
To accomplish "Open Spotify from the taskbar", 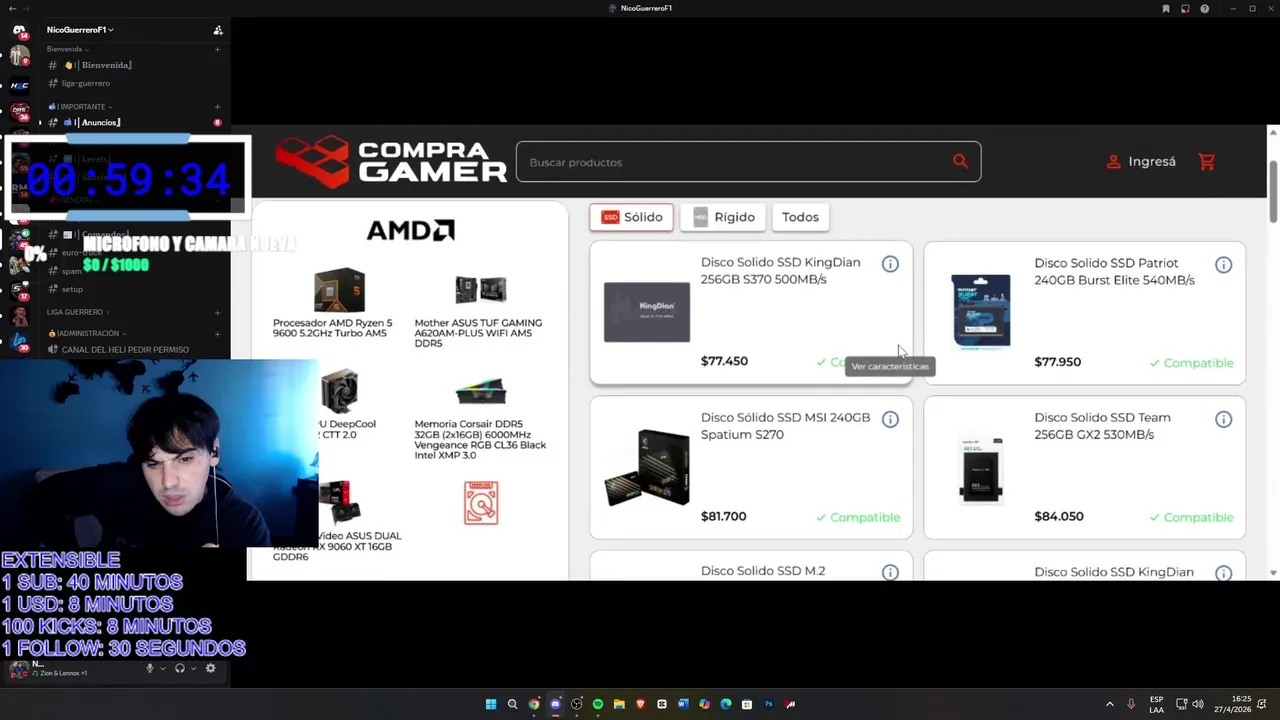I will coord(598,704).
